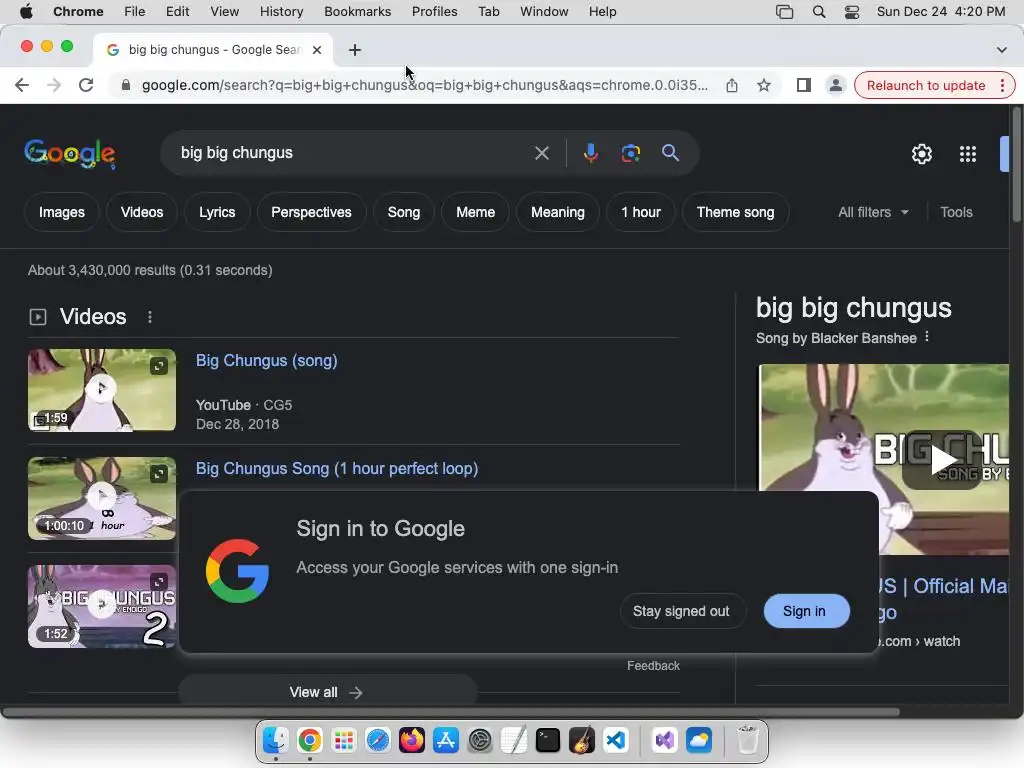
Task: Select the 1 hour filter chip
Action: pyautogui.click(x=641, y=212)
